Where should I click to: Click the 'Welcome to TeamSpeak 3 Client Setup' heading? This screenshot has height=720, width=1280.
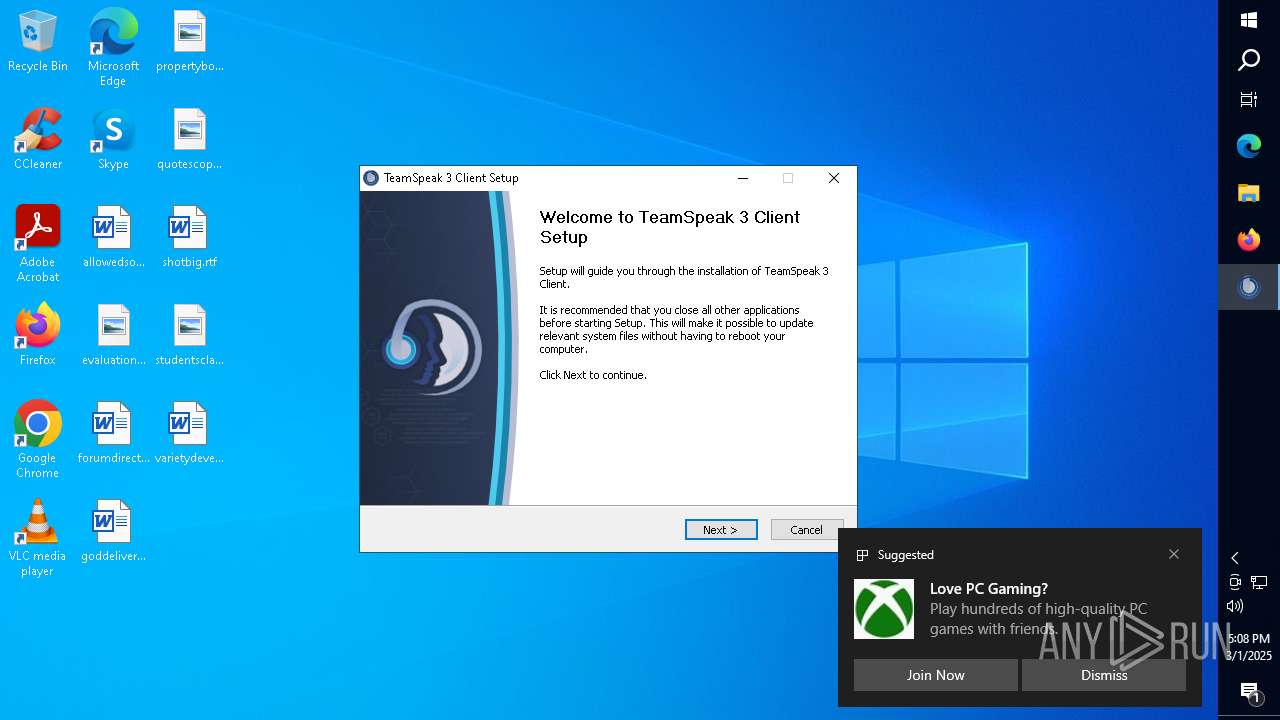click(x=669, y=227)
